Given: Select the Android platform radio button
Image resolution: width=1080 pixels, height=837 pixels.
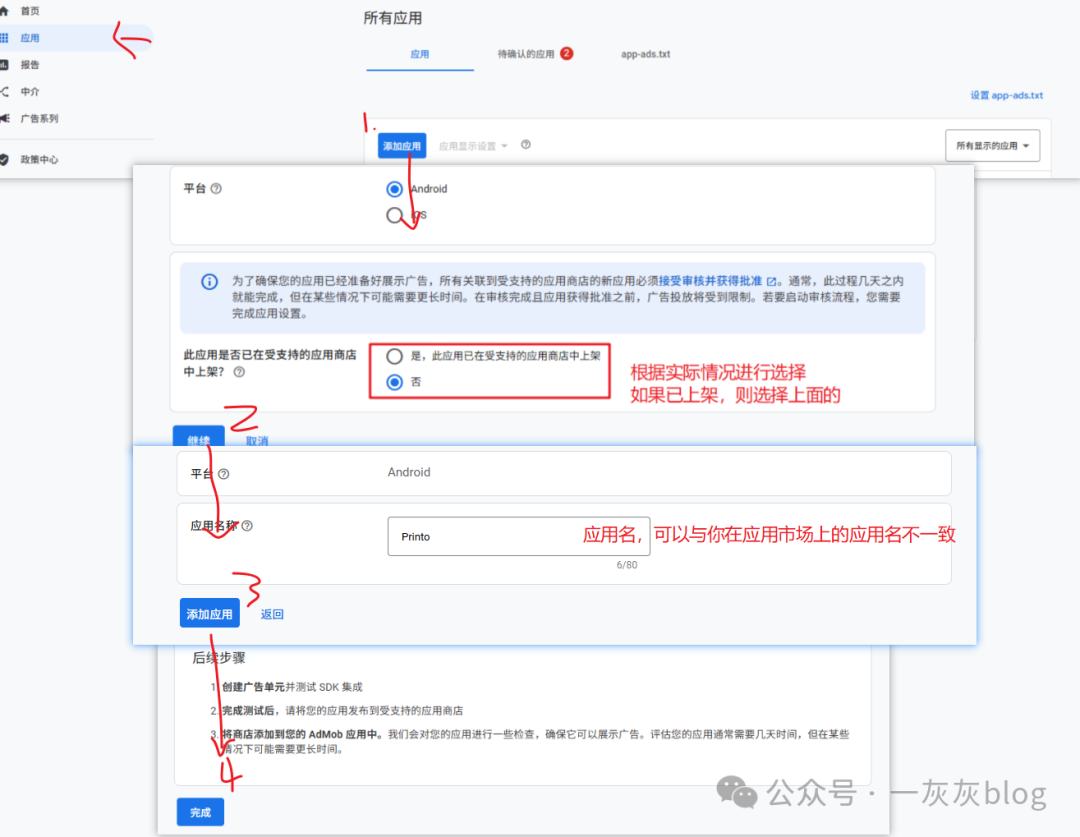Looking at the screenshot, I should point(394,188).
